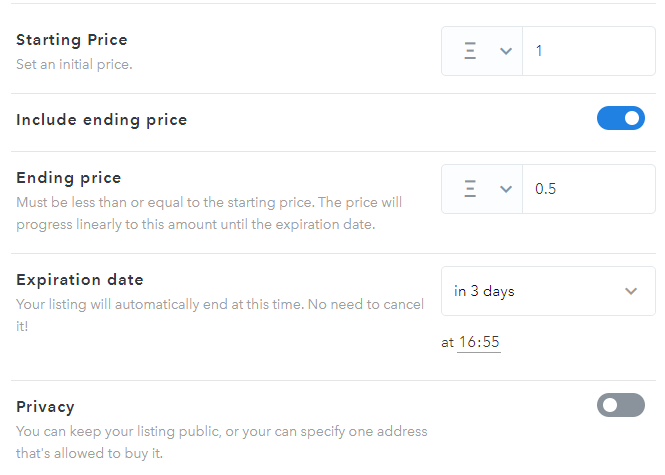This screenshot has width=665, height=475.
Task: Click the "Include ending price" label
Action: pyautogui.click(x=102, y=120)
